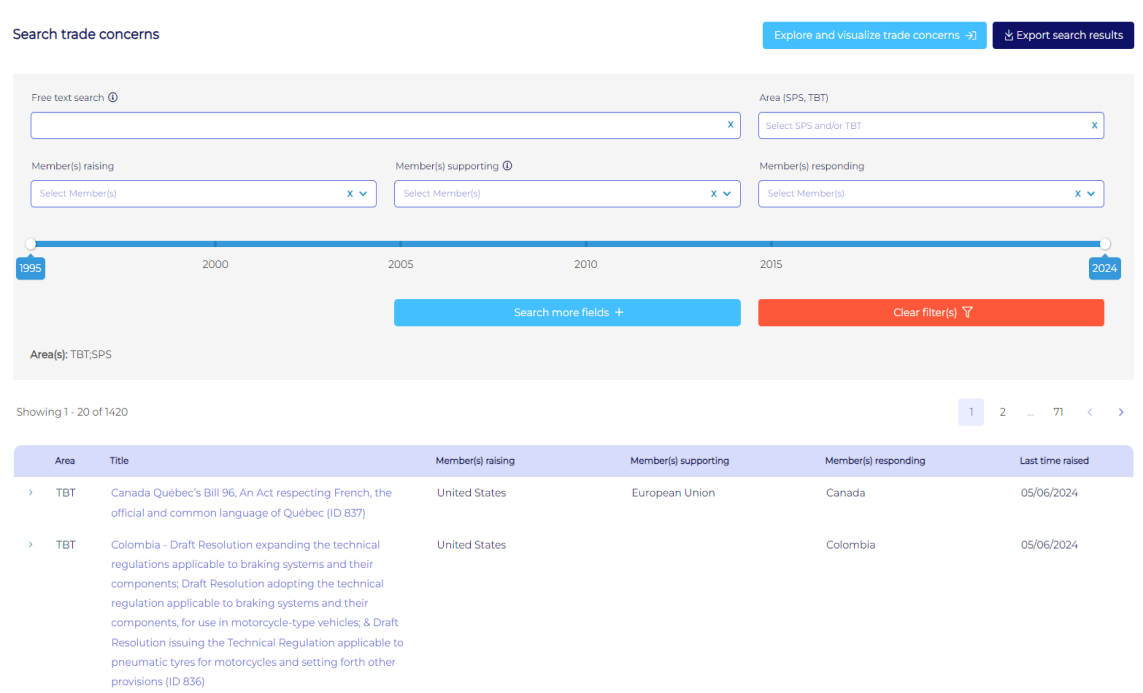The height and width of the screenshot is (693, 1143).
Task: Click the previous page arrow
Action: click(x=1090, y=412)
